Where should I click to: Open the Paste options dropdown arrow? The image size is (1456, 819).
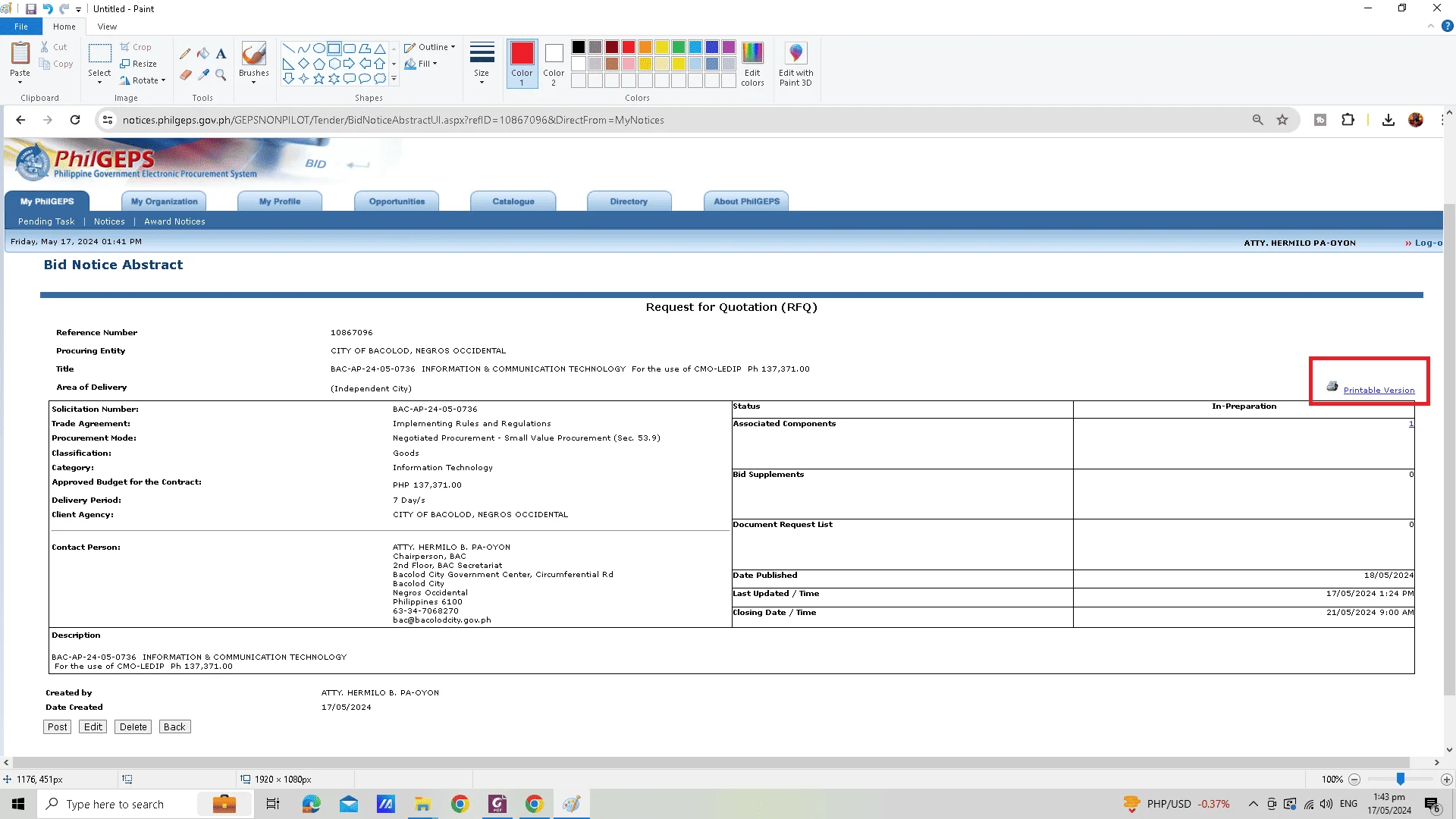[x=20, y=82]
